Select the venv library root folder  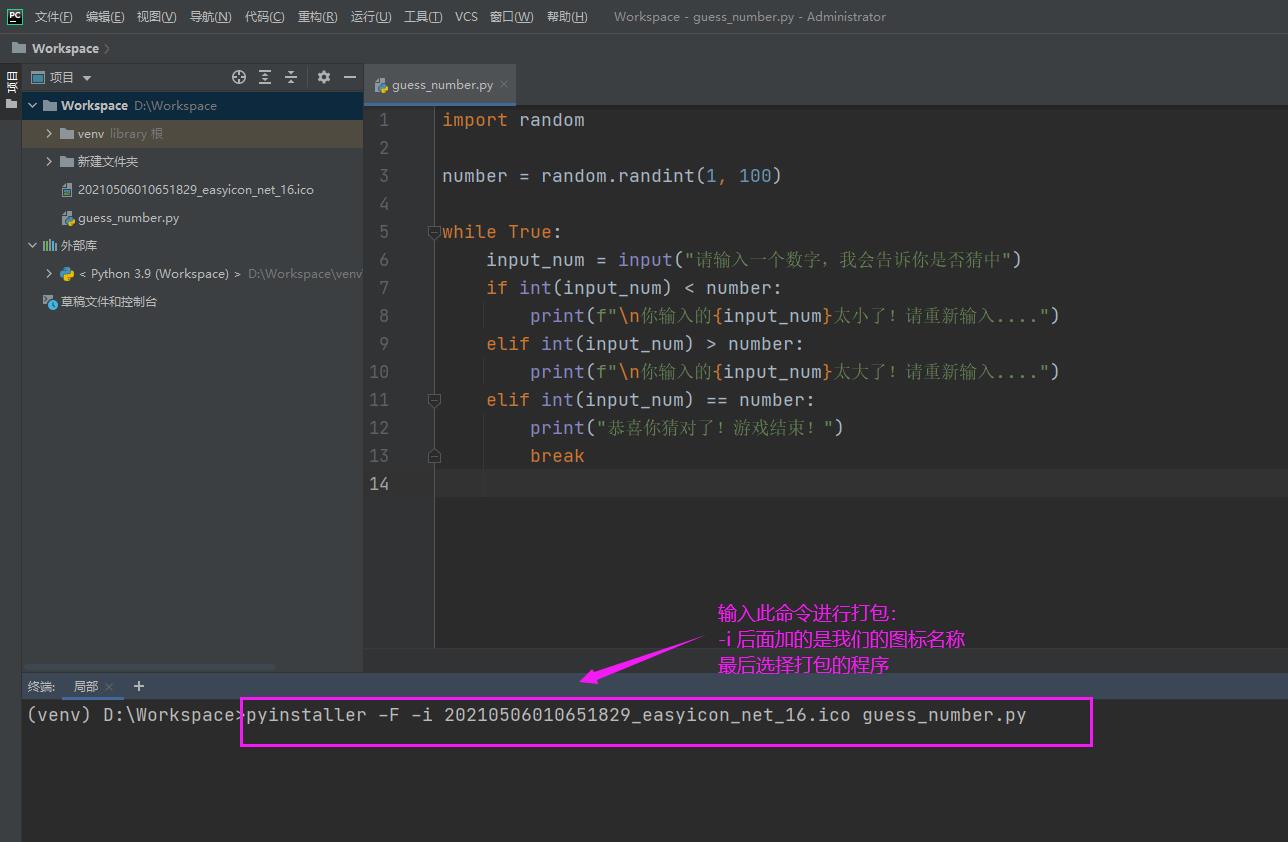[x=192, y=133]
